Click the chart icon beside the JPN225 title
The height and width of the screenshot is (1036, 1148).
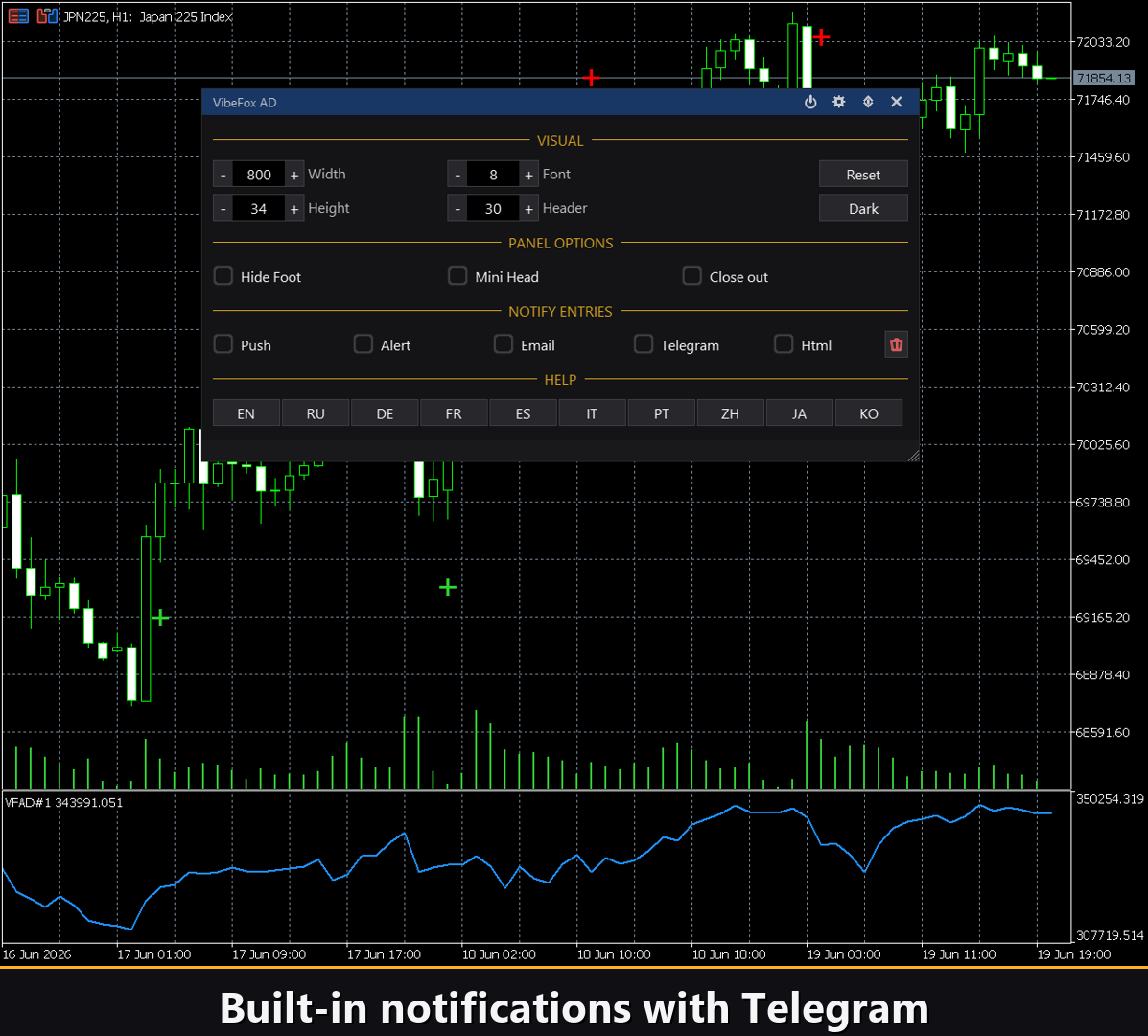[x=47, y=15]
